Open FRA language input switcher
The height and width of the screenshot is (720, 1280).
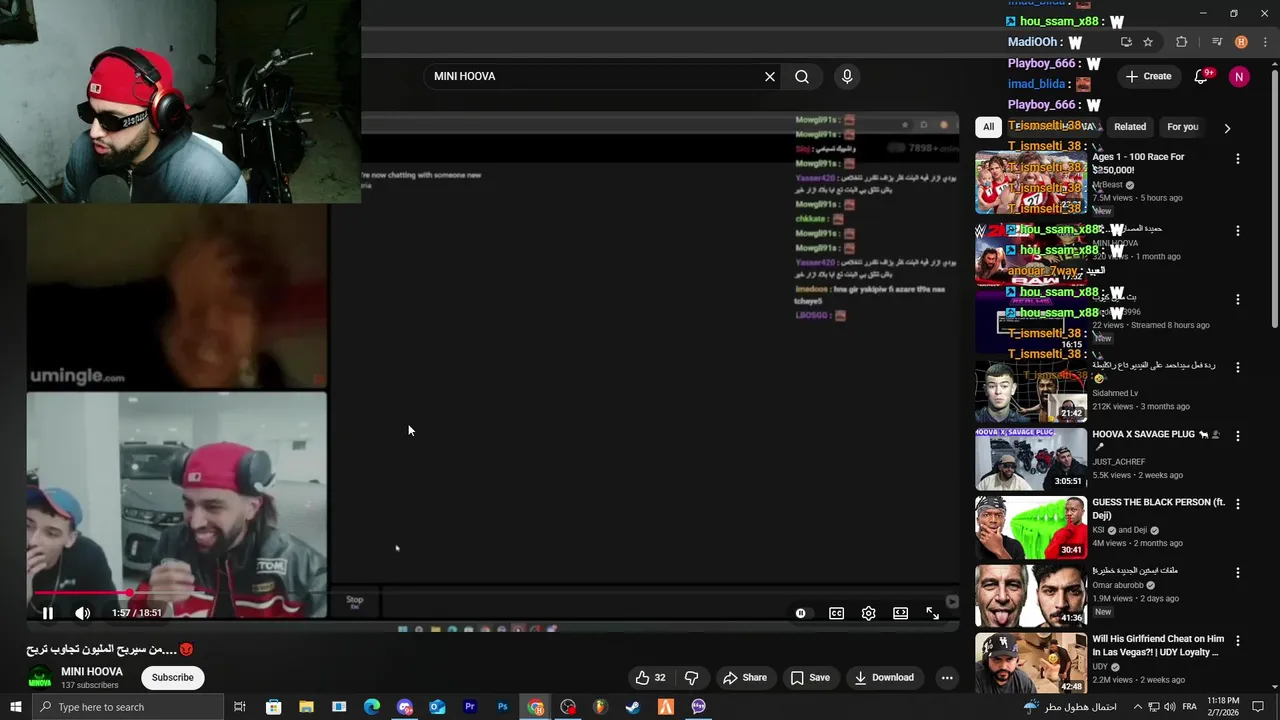(x=1190, y=707)
